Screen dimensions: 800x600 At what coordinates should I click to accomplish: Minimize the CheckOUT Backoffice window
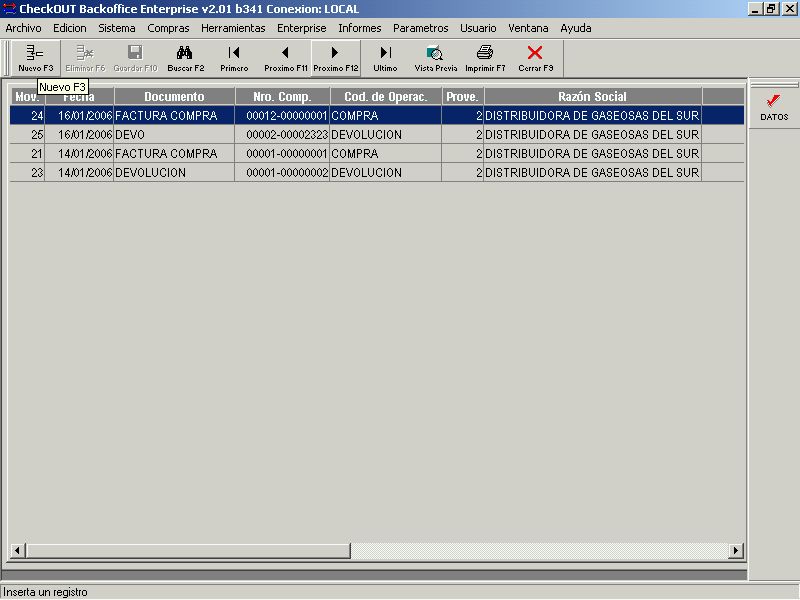tap(756, 9)
